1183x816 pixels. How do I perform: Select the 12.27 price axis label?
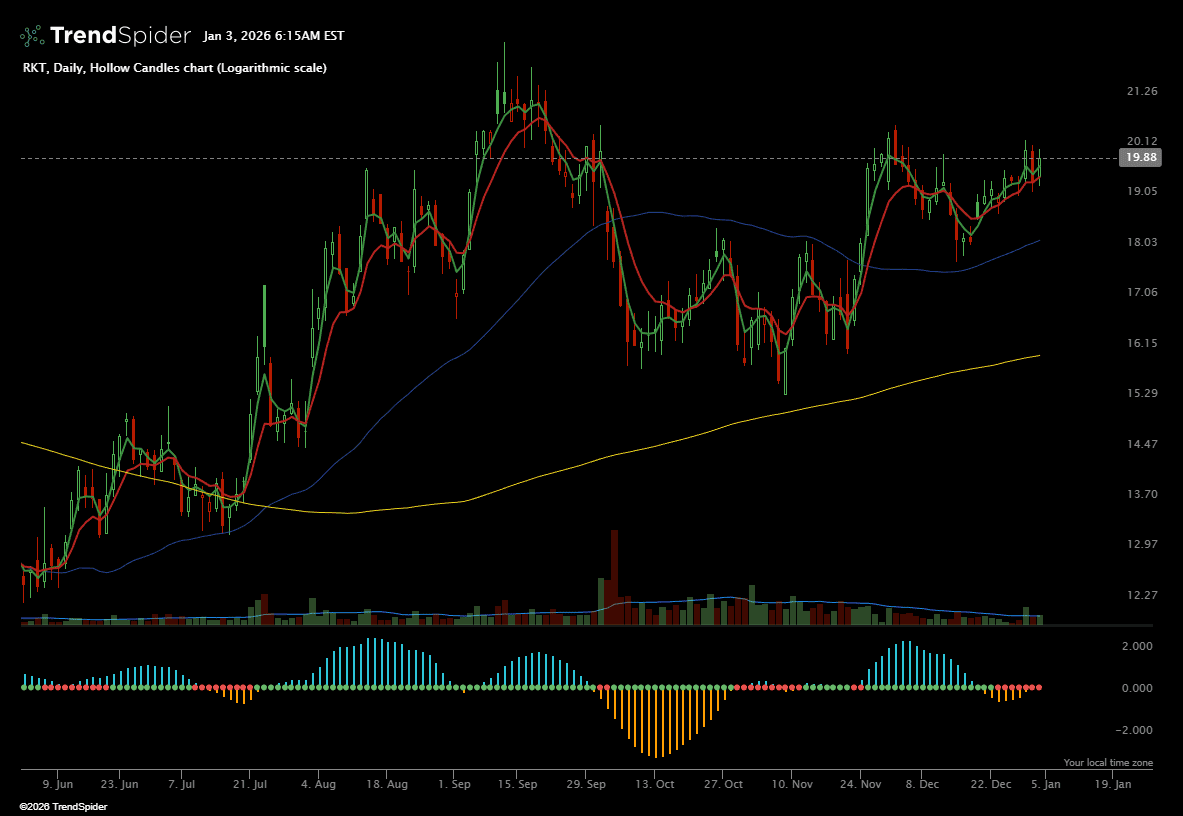pyautogui.click(x=1141, y=595)
